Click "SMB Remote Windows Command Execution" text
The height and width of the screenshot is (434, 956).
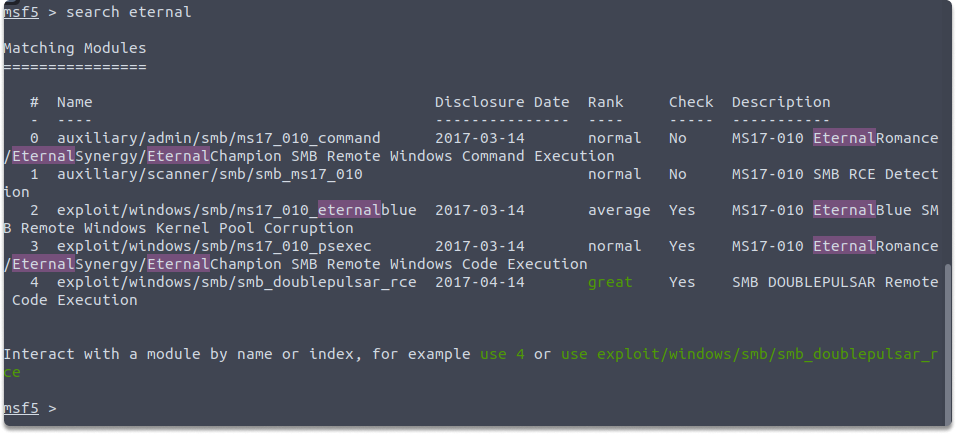pyautogui.click(x=452, y=157)
